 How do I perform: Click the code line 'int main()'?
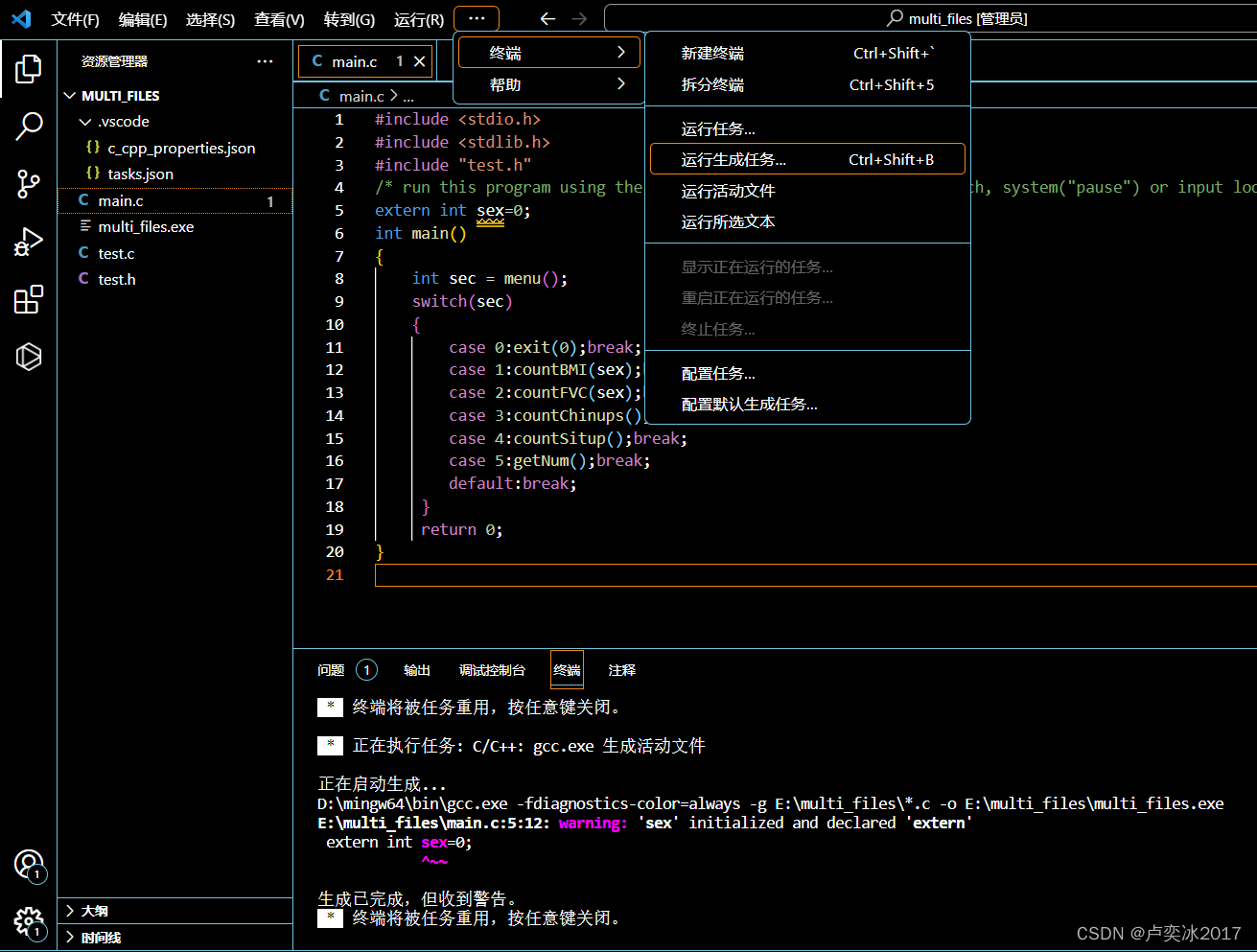(421, 233)
